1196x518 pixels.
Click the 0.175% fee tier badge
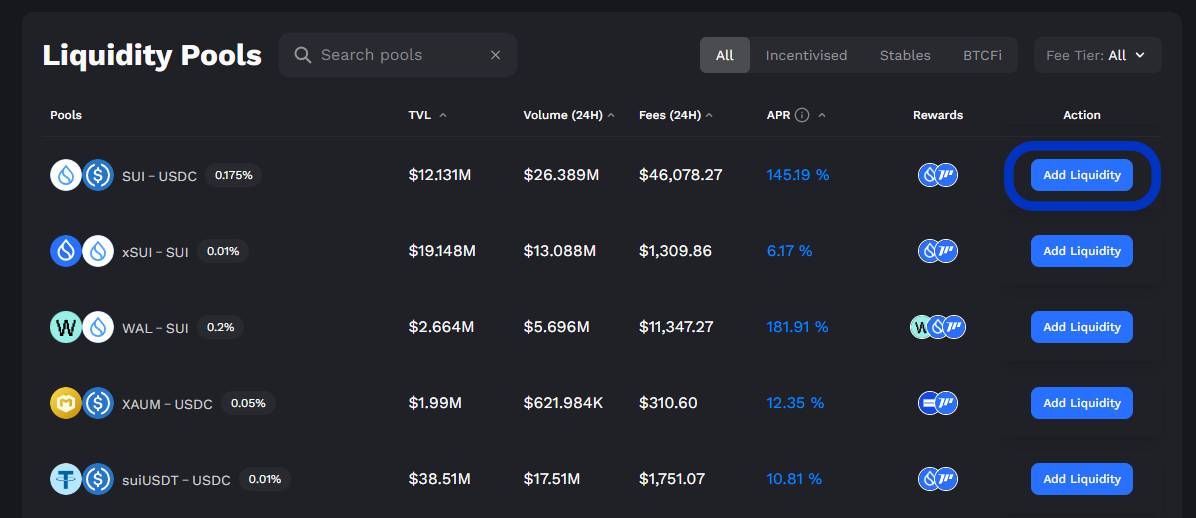[235, 175]
